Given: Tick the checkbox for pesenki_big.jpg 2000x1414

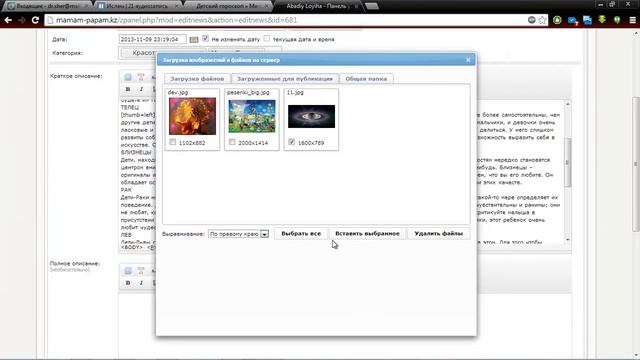Looking at the screenshot, I should [232, 142].
